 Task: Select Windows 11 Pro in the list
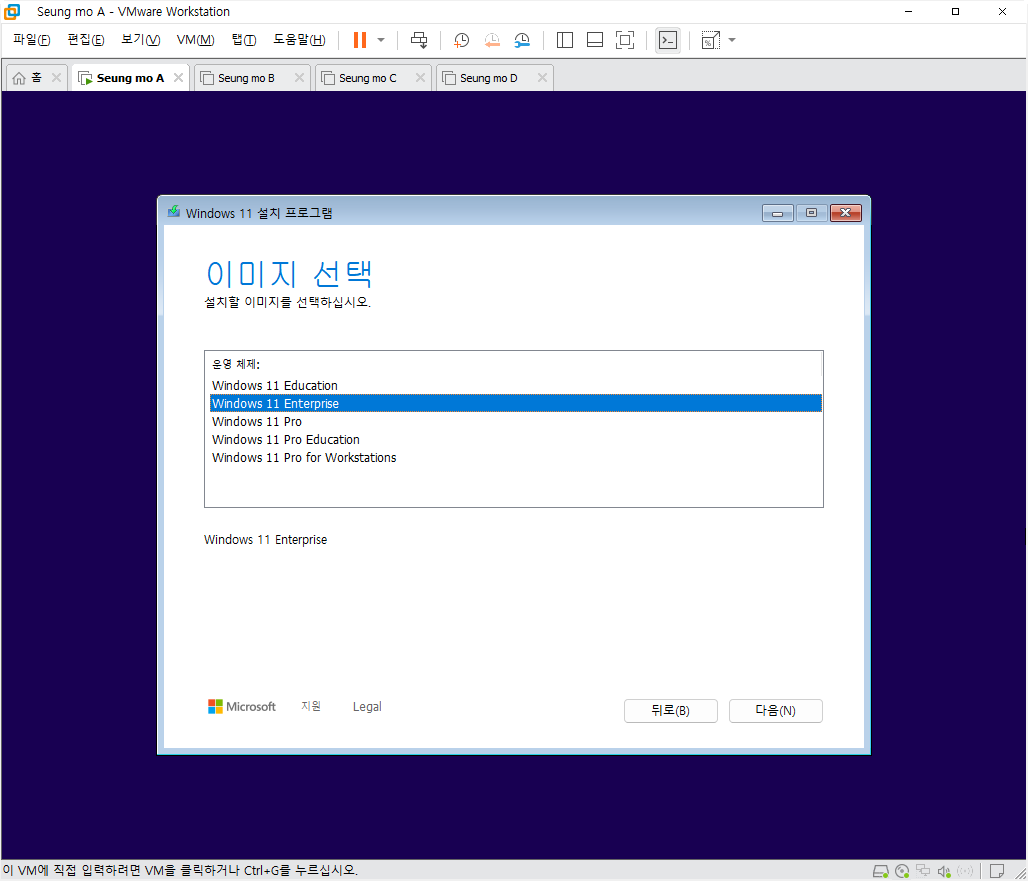click(515, 421)
